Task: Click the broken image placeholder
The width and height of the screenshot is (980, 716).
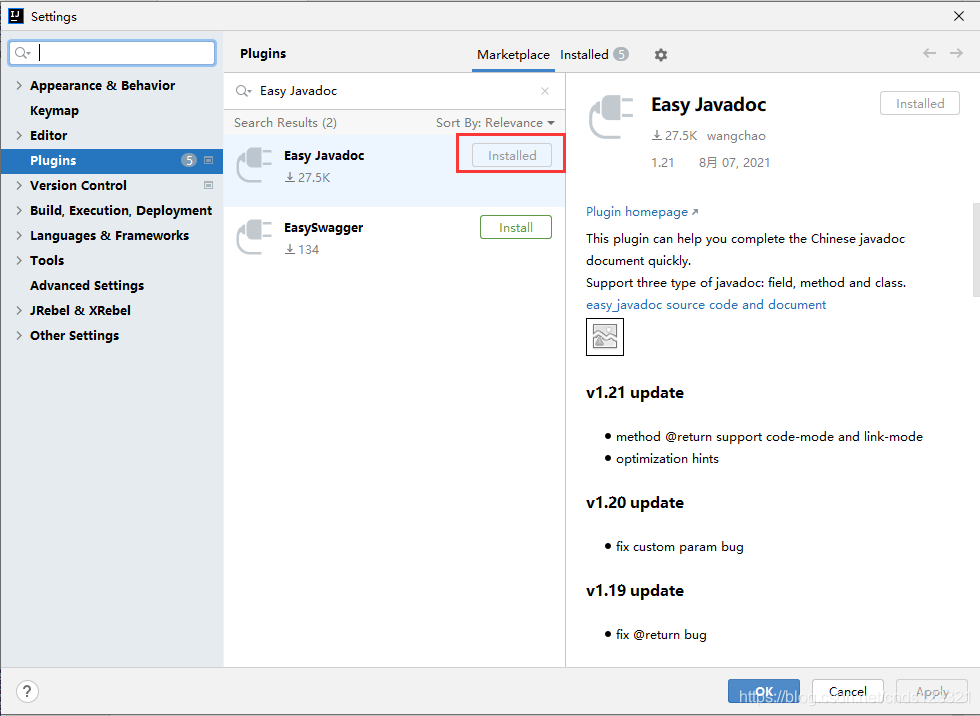Action: [604, 337]
